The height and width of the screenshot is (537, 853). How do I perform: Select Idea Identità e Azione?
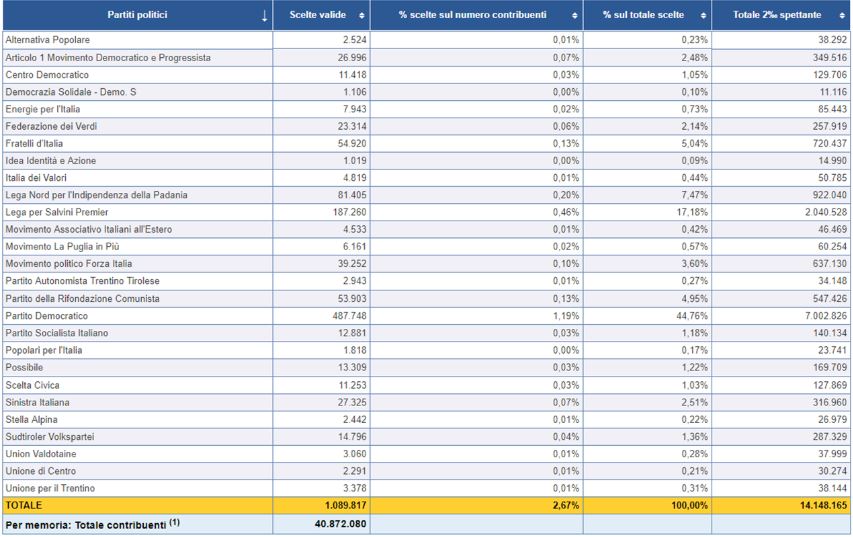51,161
